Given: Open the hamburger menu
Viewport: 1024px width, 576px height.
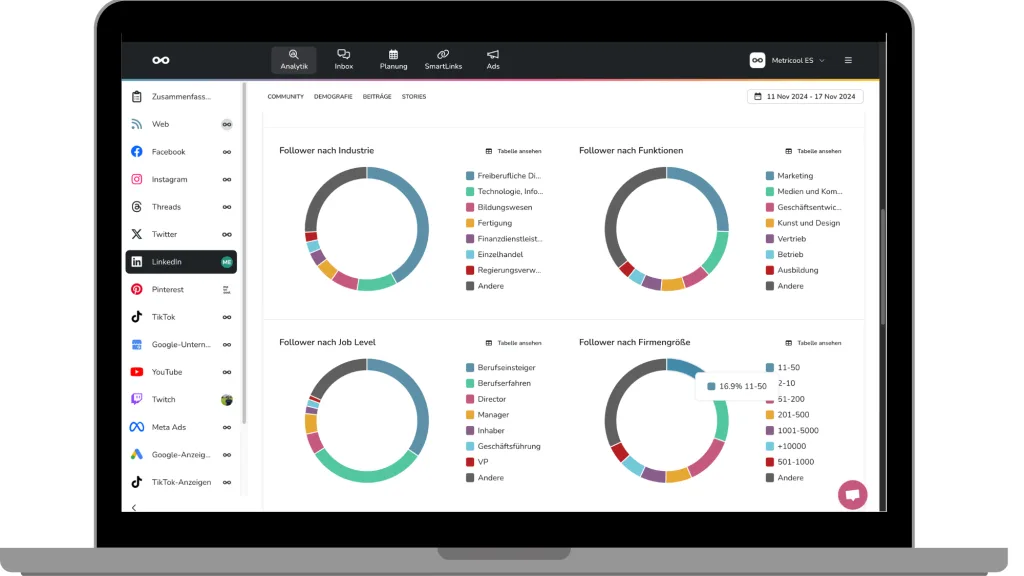Looking at the screenshot, I should pos(848,60).
